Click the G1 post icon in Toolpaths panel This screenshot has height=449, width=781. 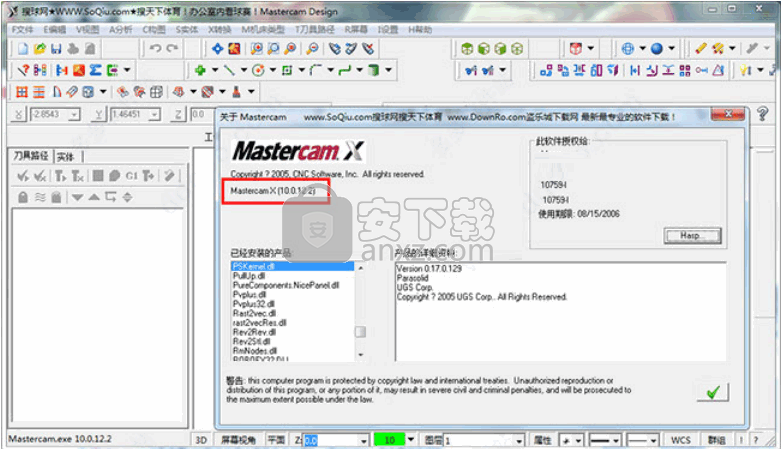coord(131,175)
